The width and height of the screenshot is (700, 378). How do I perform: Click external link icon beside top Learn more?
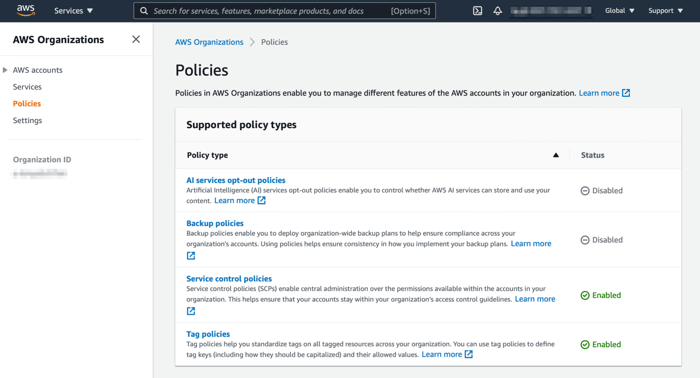626,93
